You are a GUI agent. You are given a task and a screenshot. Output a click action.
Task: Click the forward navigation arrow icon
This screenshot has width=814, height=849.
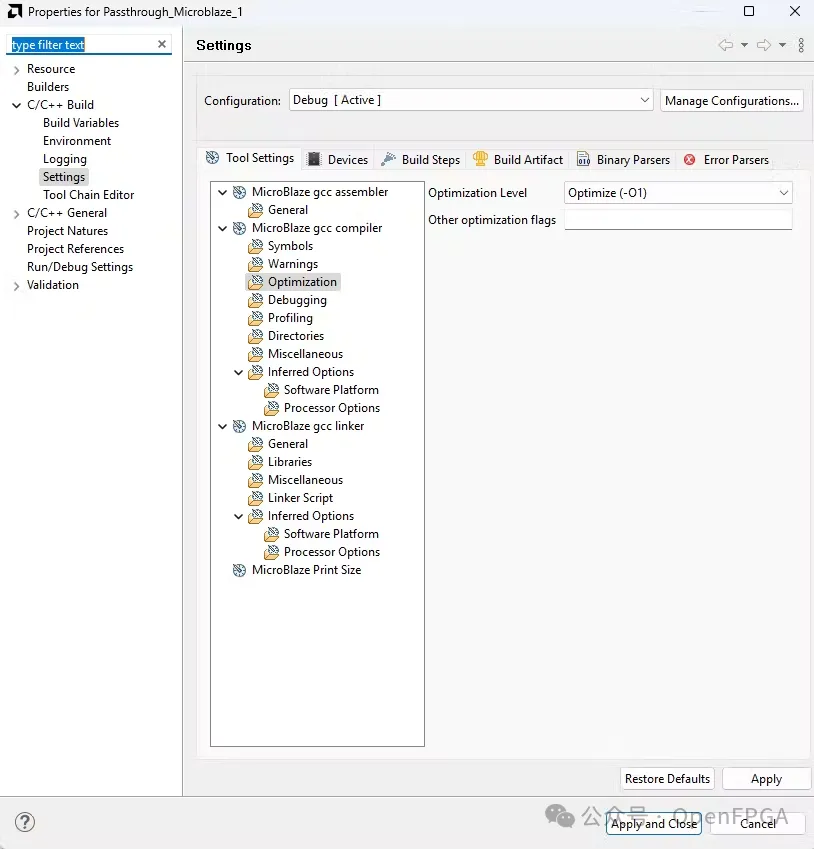click(764, 45)
